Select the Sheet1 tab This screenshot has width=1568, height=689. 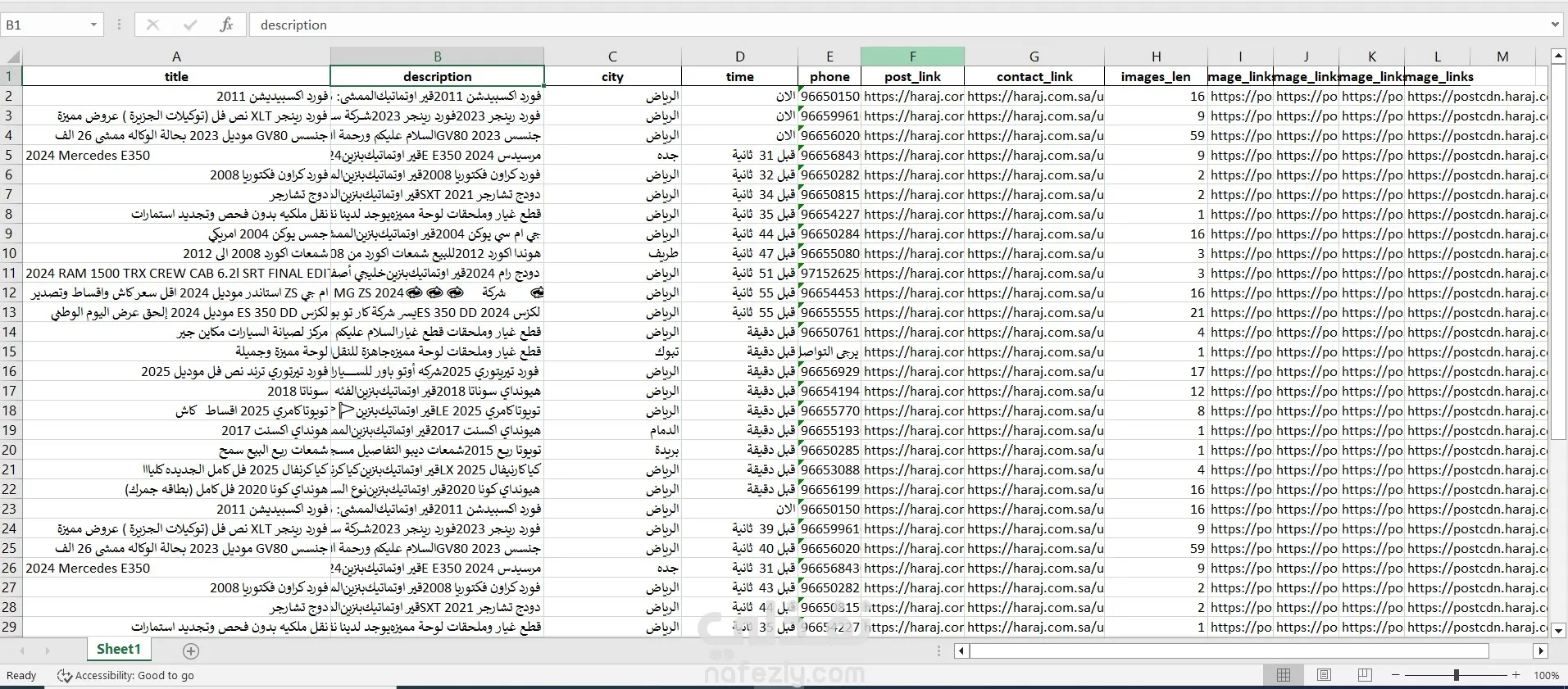coord(118,649)
